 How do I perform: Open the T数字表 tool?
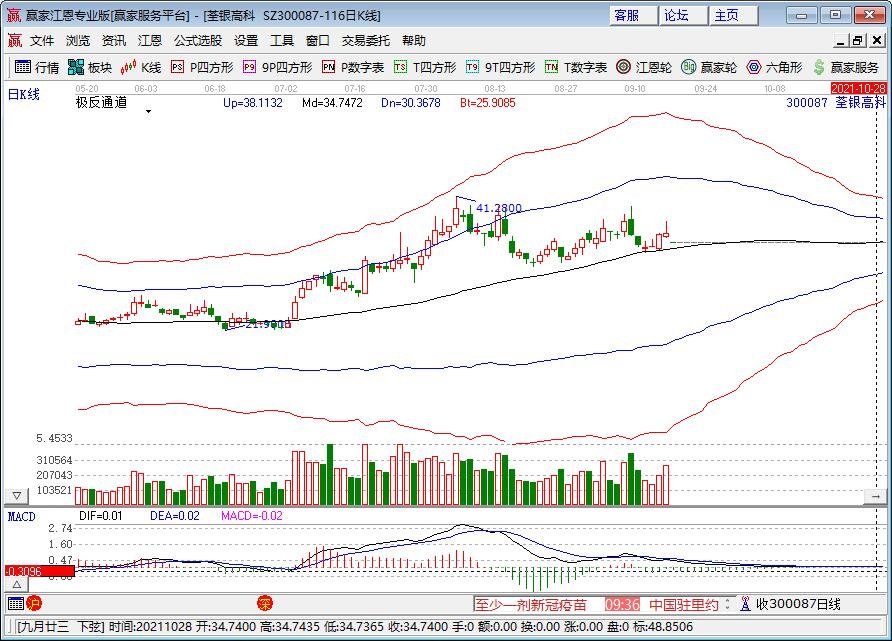(x=576, y=67)
